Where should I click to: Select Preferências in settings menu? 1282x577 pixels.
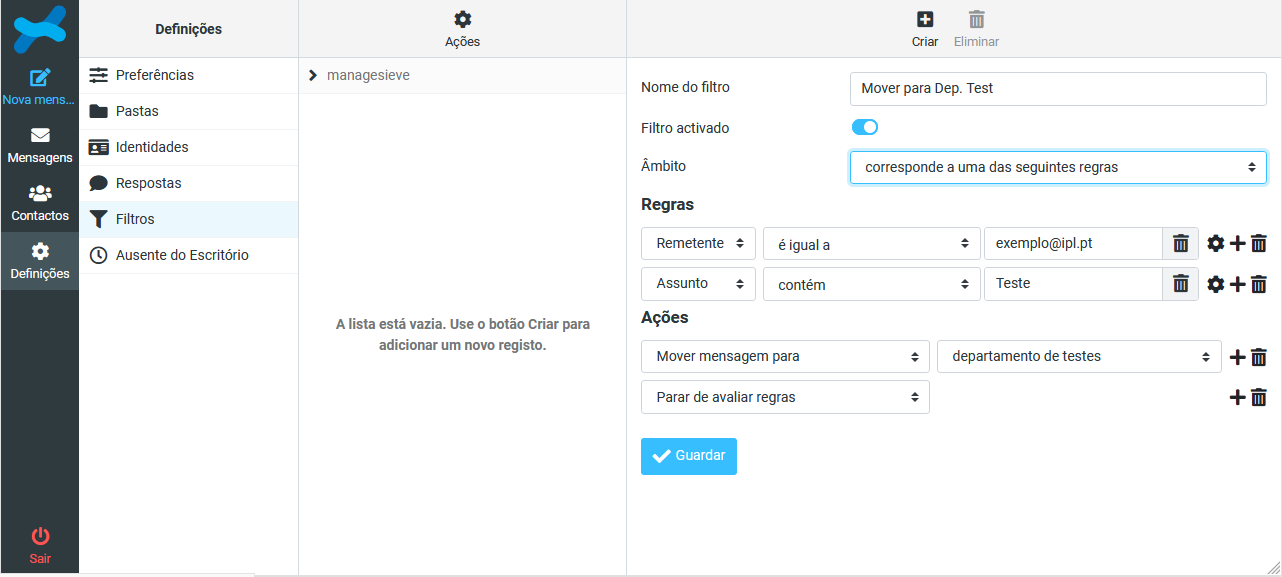tap(154, 75)
